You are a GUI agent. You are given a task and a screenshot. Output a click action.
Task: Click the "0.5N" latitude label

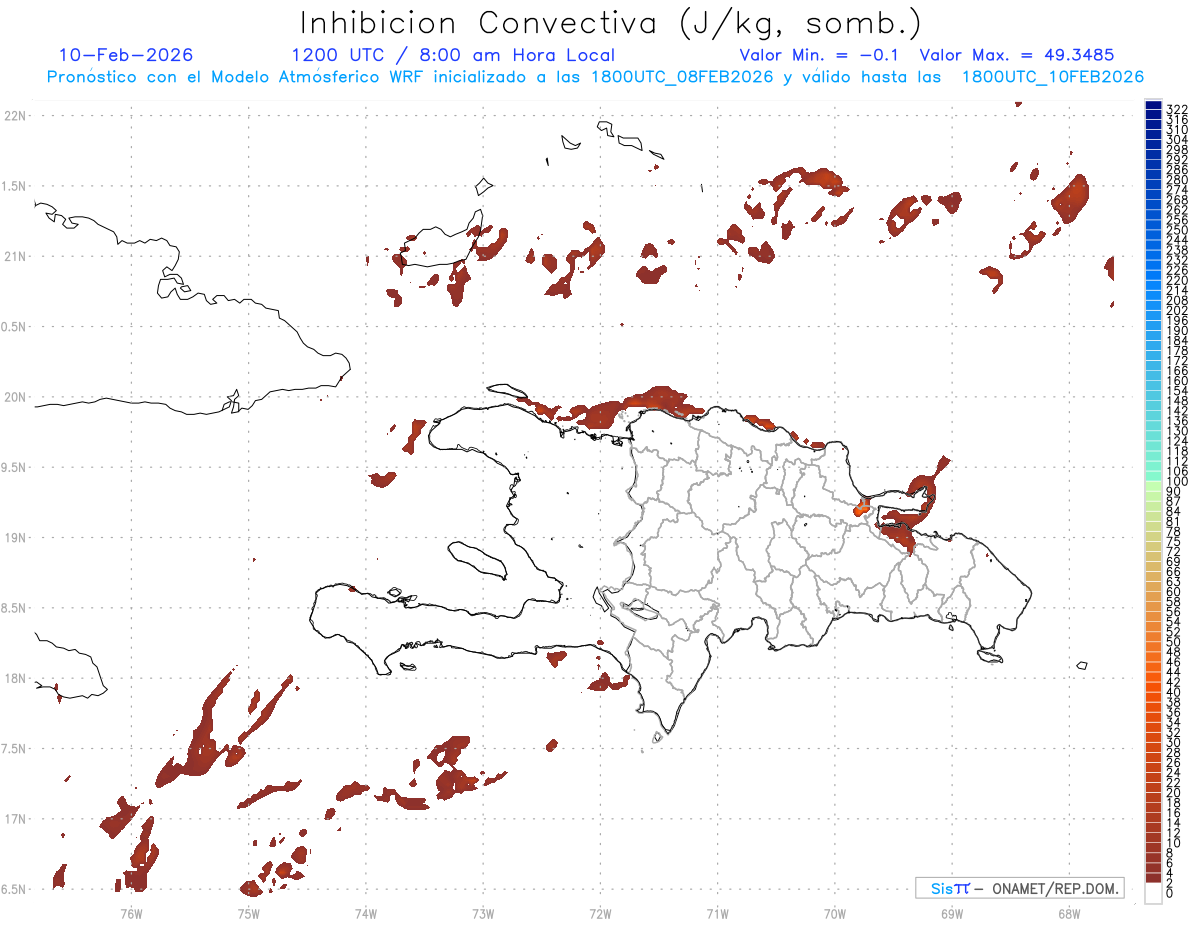pos(14,327)
